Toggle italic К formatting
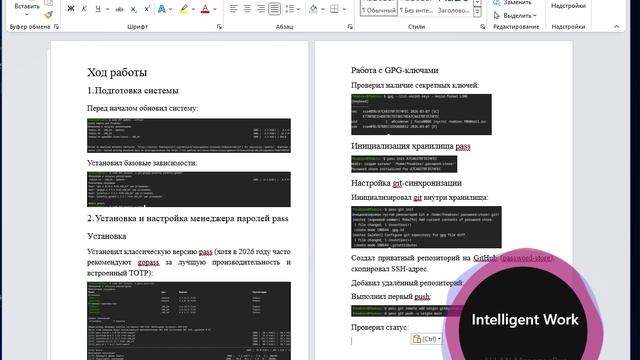The height and width of the screenshot is (360, 640). (84, 9)
